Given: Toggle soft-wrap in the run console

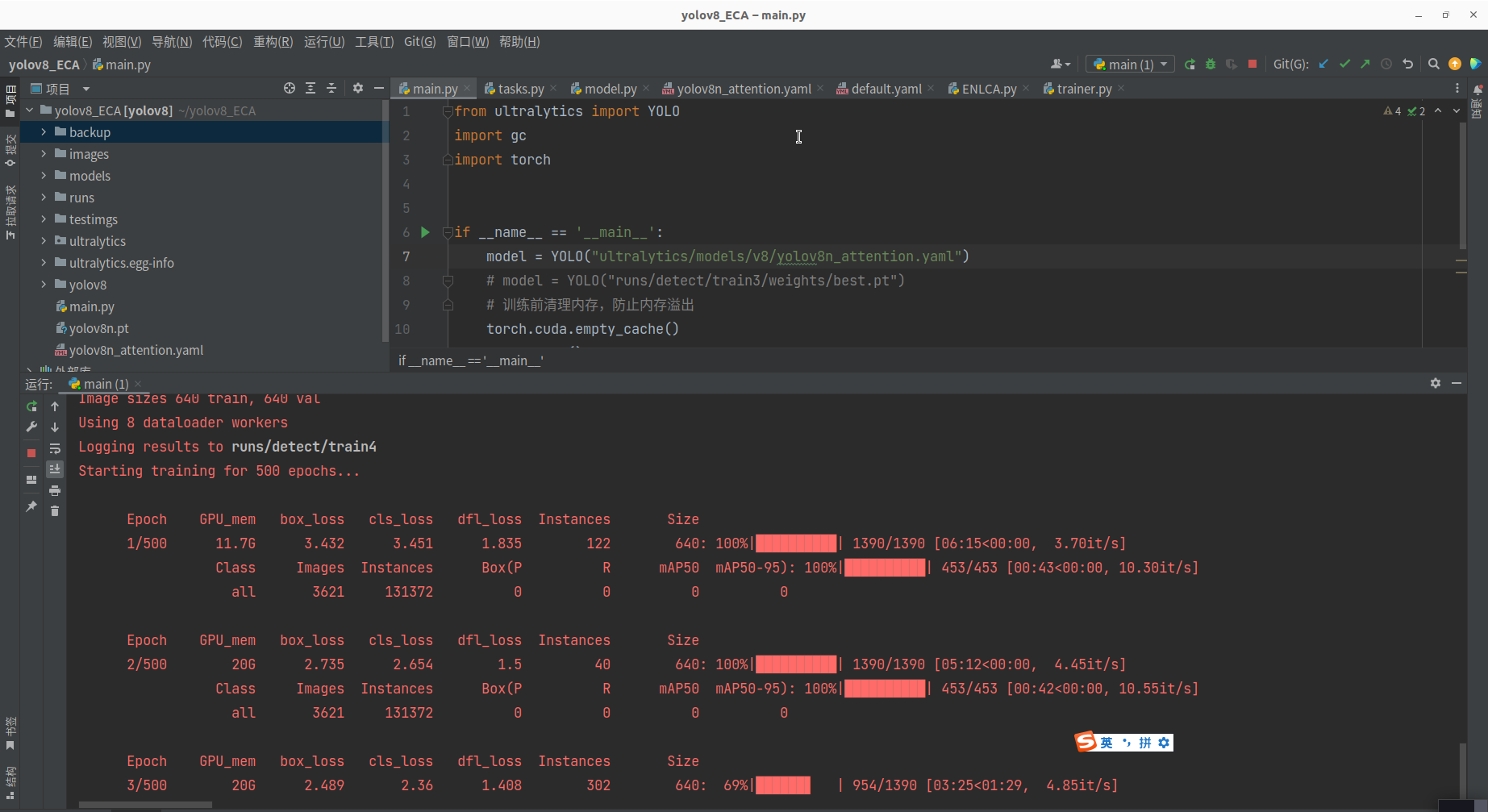Looking at the screenshot, I should 55,448.
